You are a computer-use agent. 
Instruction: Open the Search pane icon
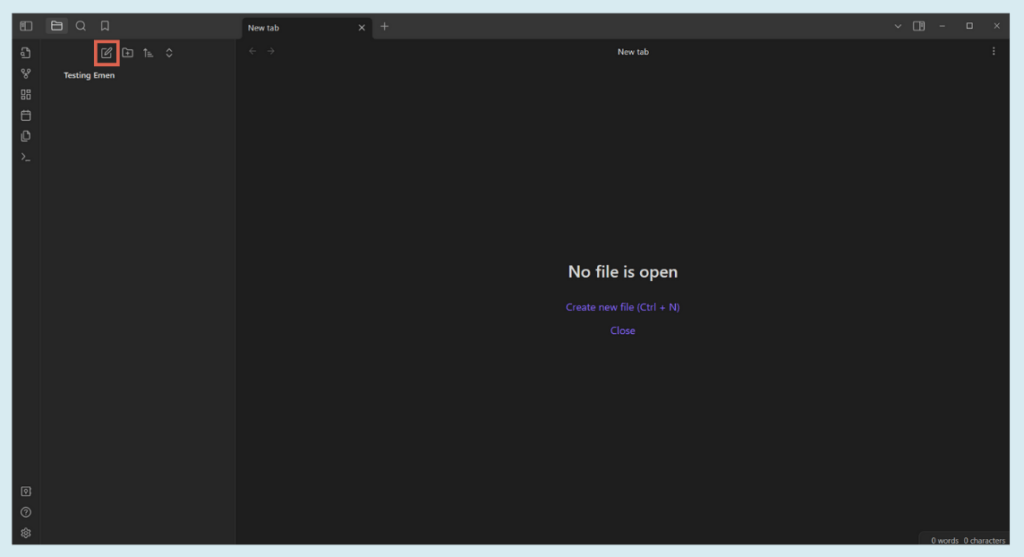pyautogui.click(x=81, y=26)
